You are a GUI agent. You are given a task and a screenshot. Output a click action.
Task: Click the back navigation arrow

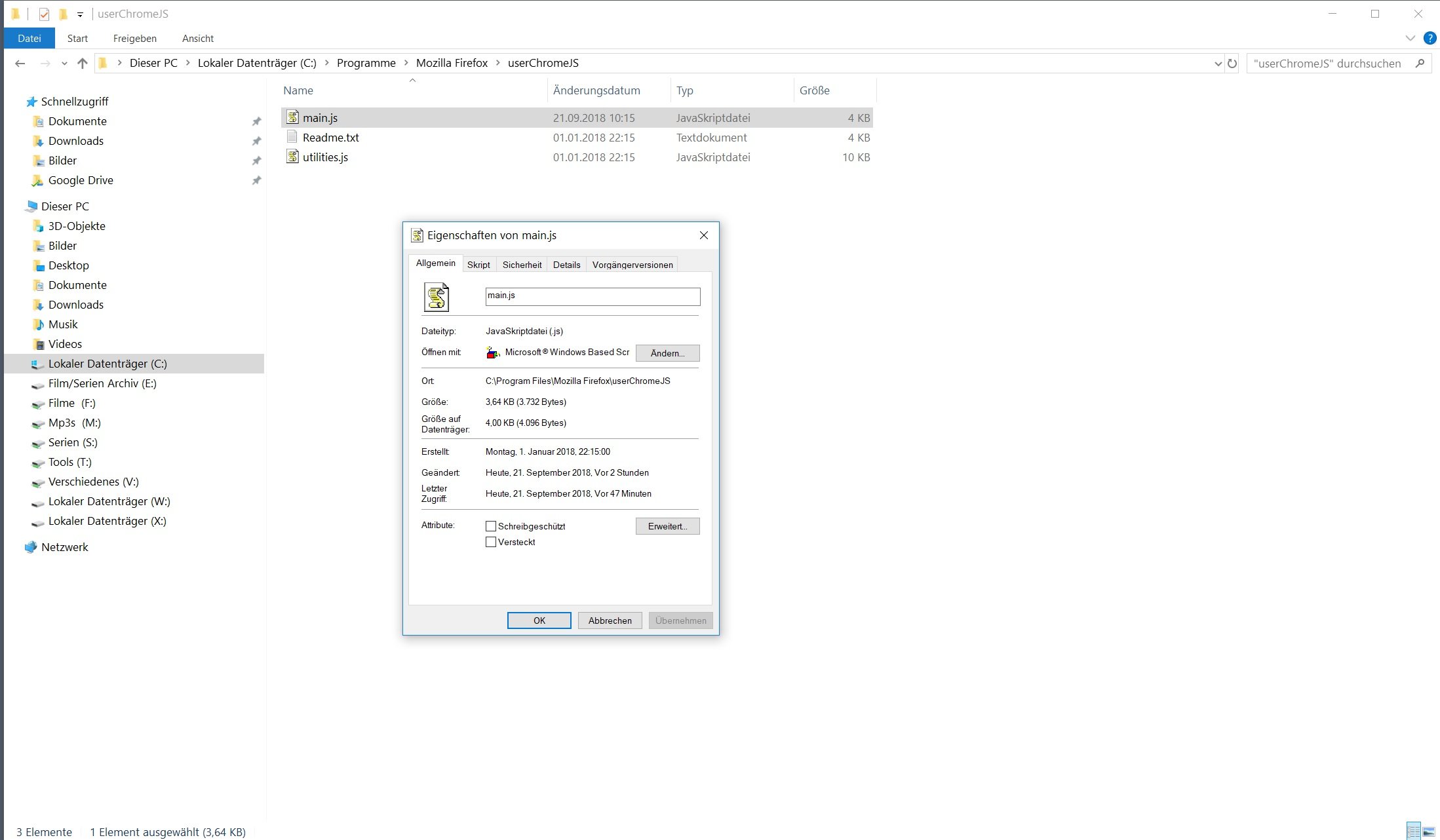[20, 64]
